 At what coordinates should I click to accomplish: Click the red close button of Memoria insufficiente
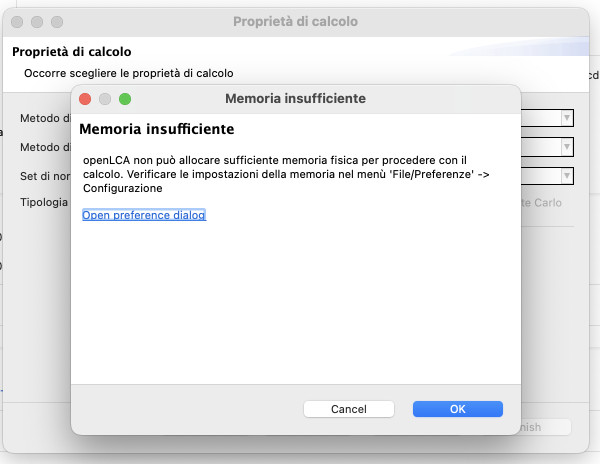[x=85, y=99]
